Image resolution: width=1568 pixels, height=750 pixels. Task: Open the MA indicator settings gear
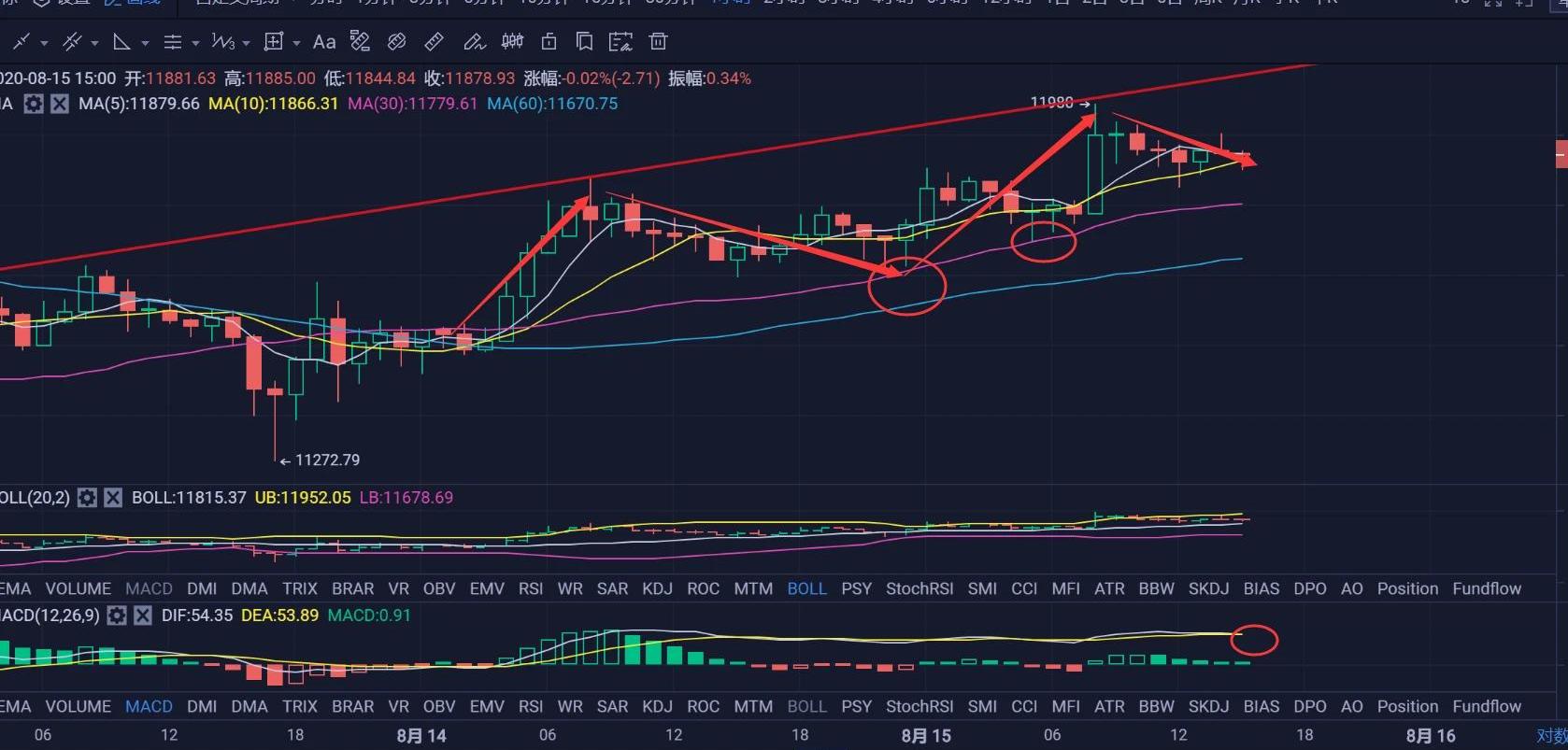pyautogui.click(x=34, y=104)
